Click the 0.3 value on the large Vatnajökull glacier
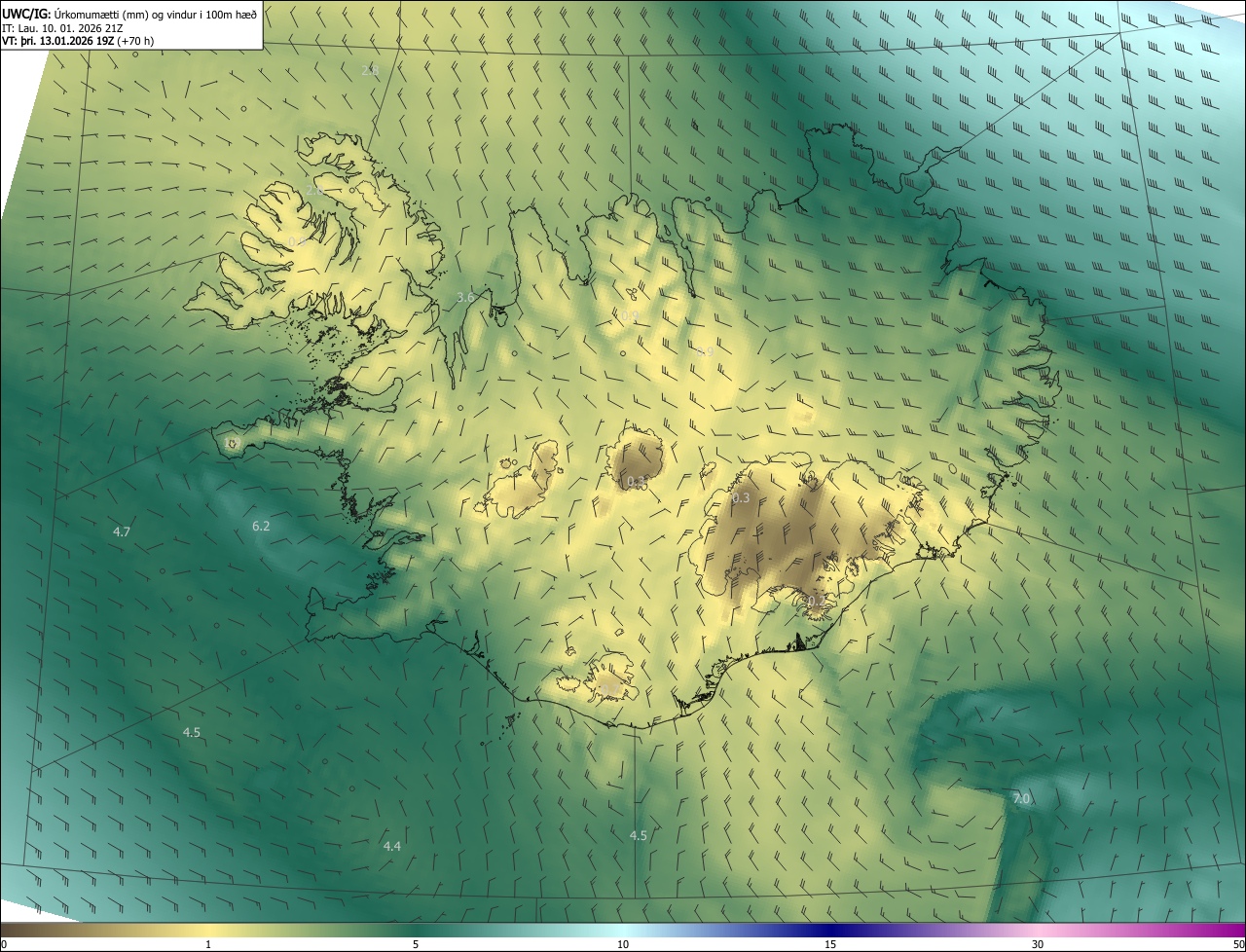Image resolution: width=1246 pixels, height=952 pixels. [741, 497]
